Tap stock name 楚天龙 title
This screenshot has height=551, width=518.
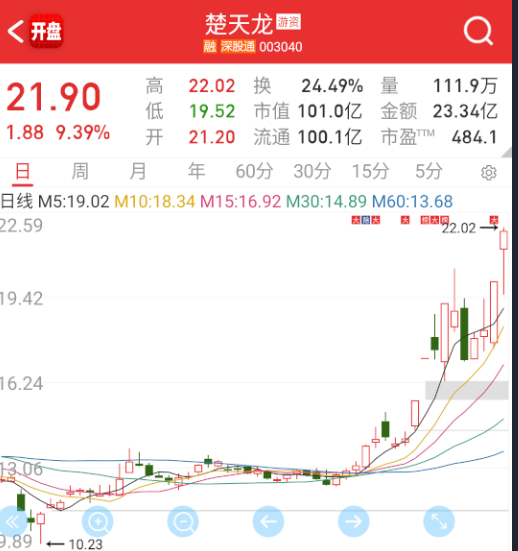pyautogui.click(x=239, y=25)
